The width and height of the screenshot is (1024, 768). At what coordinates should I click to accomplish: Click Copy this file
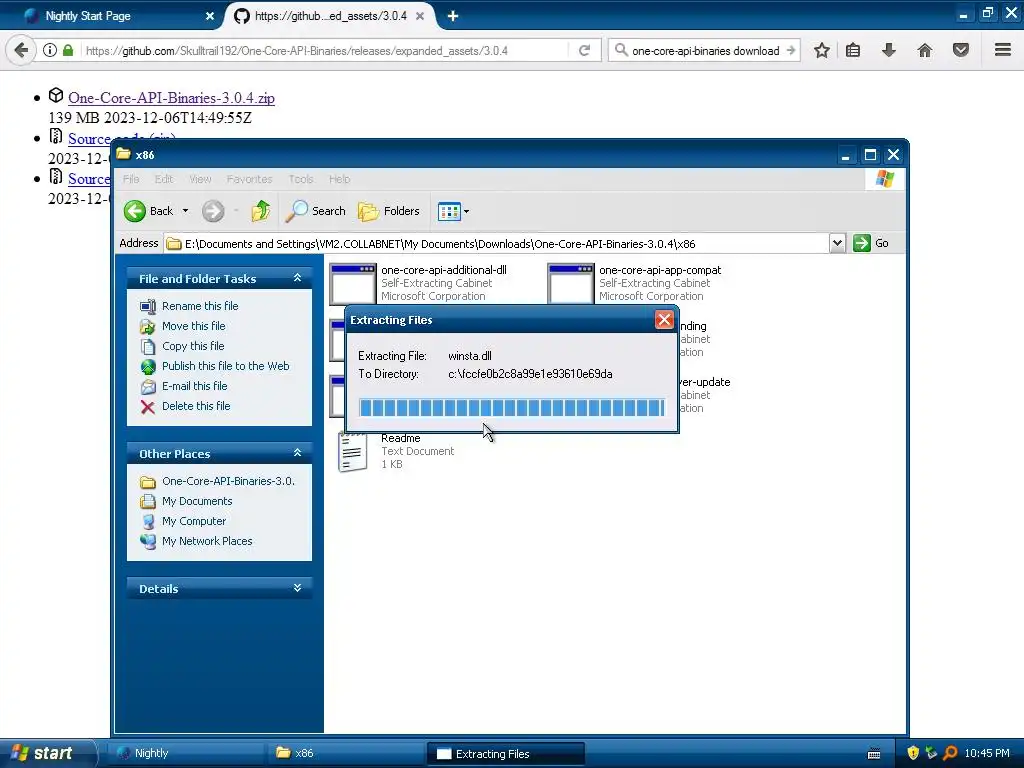point(193,346)
